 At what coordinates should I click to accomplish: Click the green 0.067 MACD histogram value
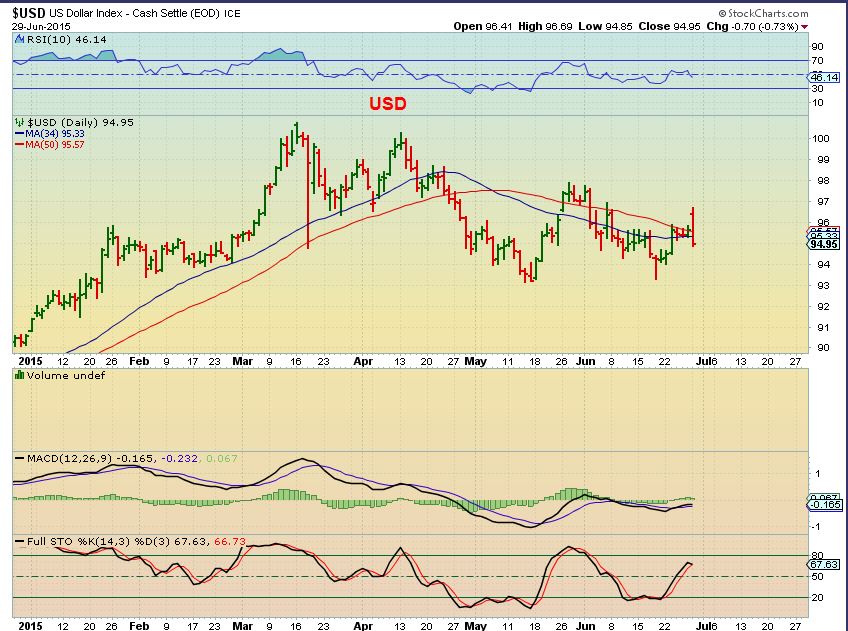[x=222, y=459]
